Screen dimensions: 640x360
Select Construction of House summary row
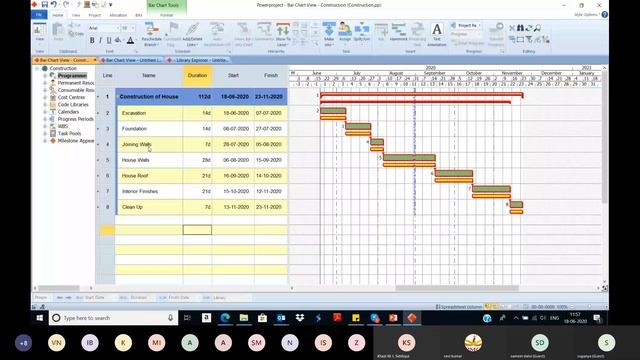click(202, 97)
